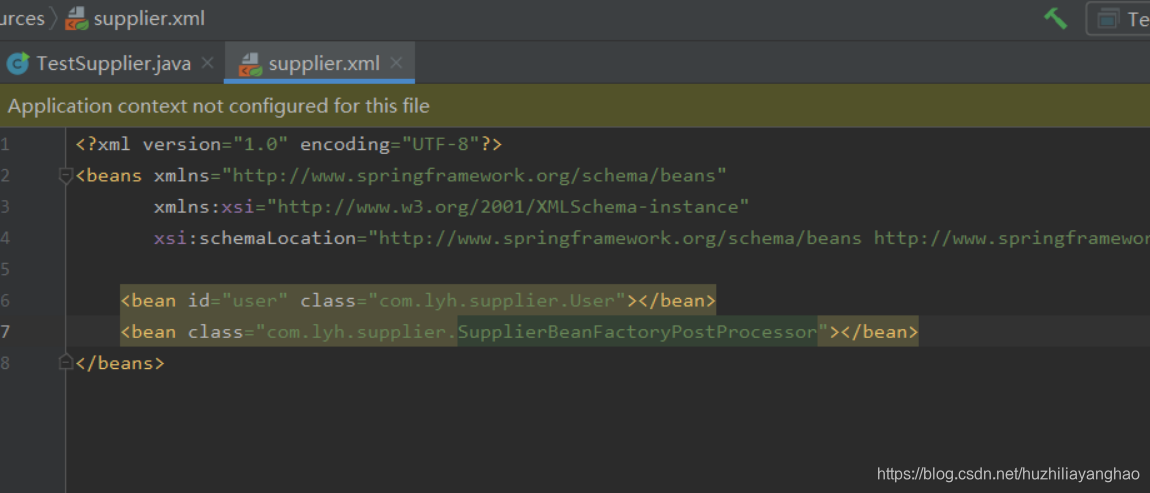Click the closing </beans> tag

[120, 363]
